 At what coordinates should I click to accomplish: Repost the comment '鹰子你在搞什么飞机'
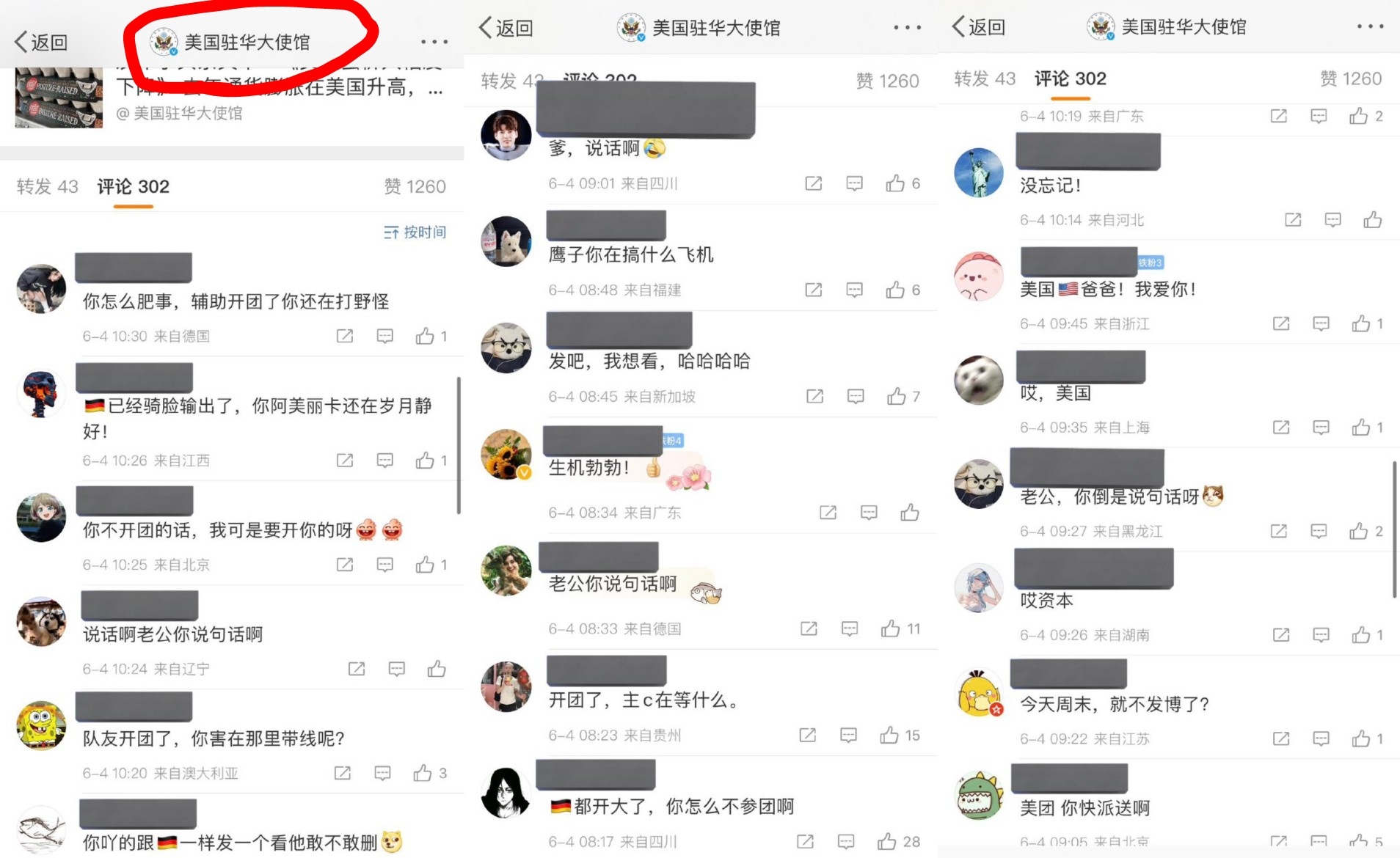click(814, 290)
